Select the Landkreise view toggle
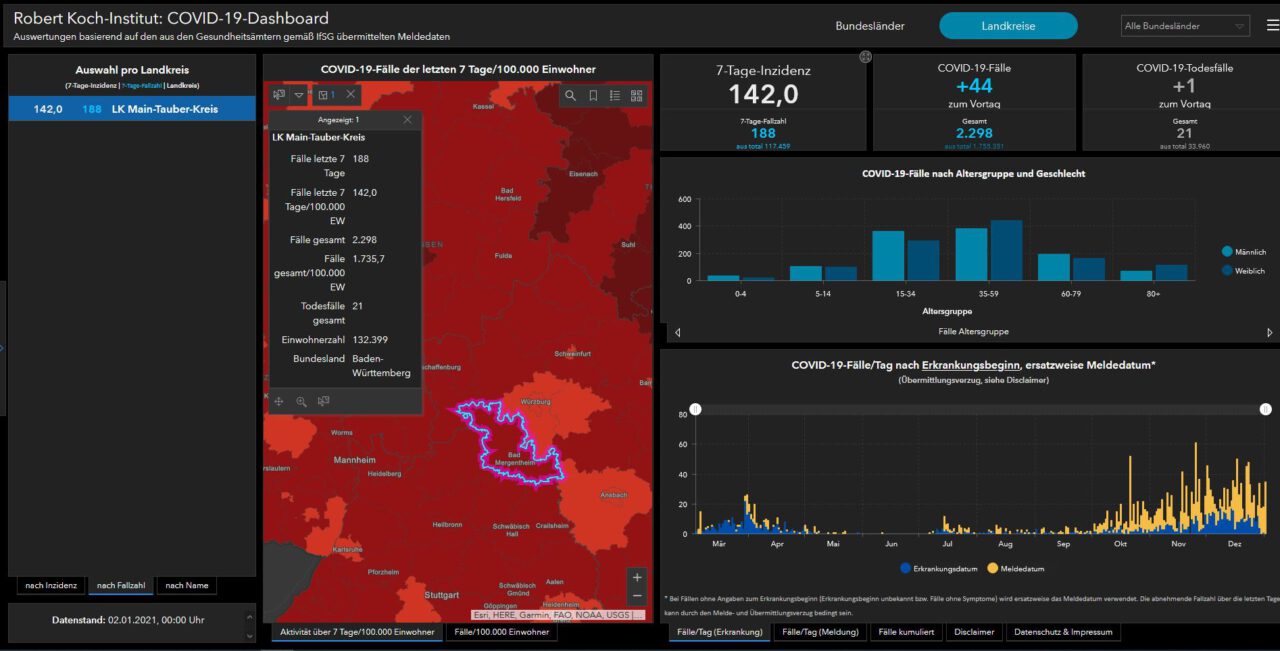 (1008, 26)
